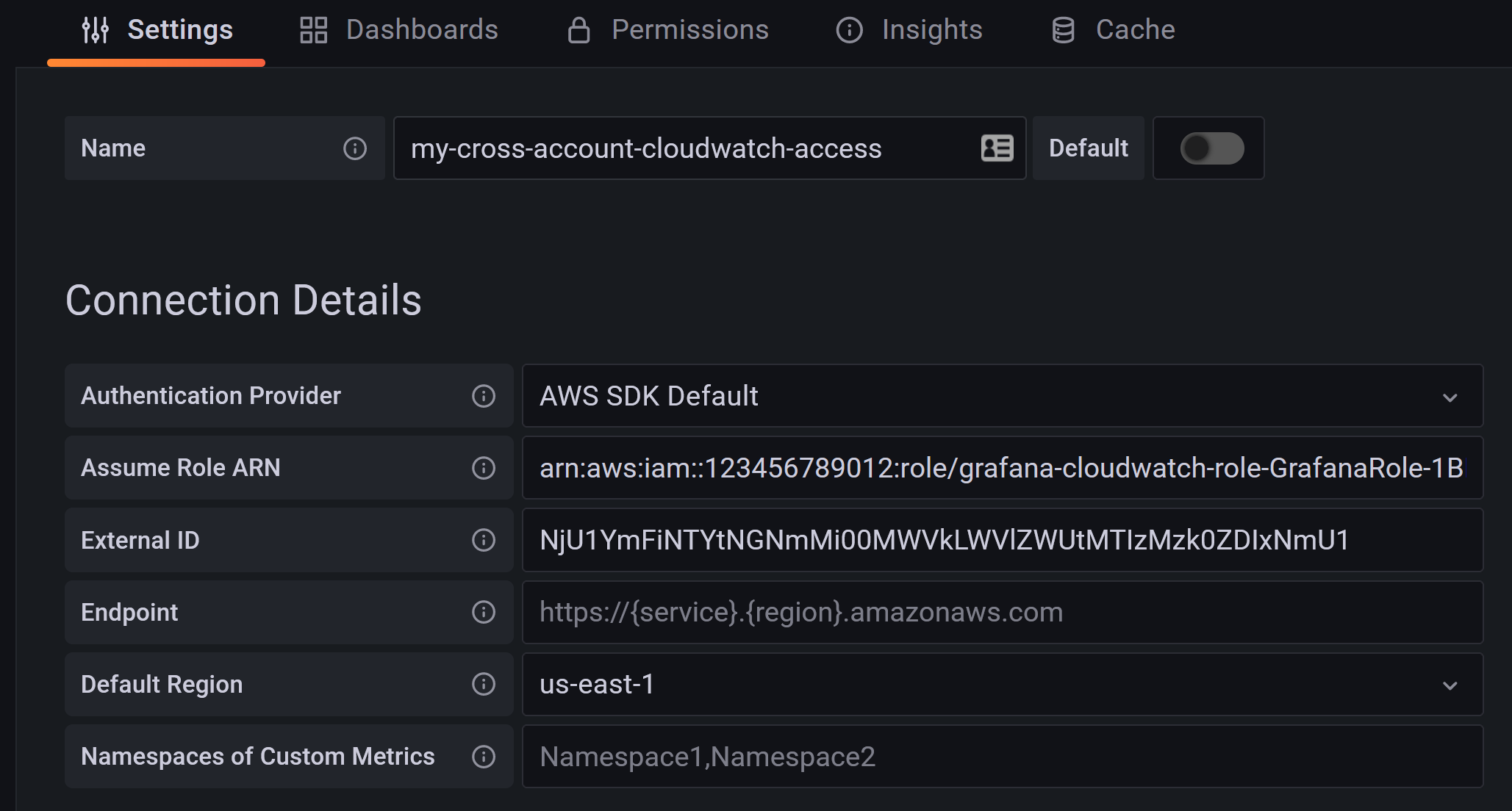The height and width of the screenshot is (811, 1512).
Task: Click the Authentication Provider info icon
Action: pos(483,396)
